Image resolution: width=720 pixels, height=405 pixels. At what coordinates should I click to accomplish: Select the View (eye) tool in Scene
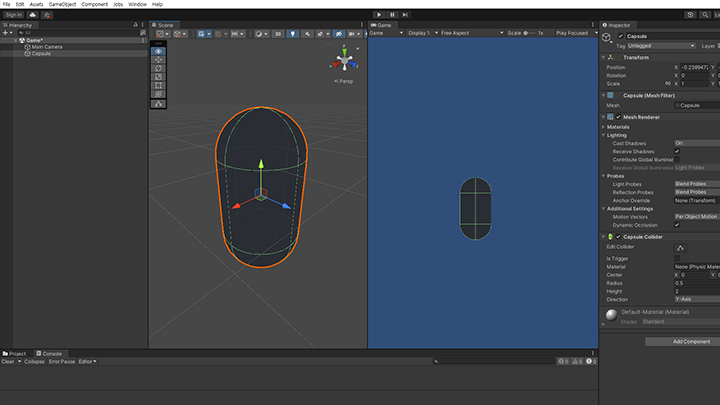tap(158, 51)
